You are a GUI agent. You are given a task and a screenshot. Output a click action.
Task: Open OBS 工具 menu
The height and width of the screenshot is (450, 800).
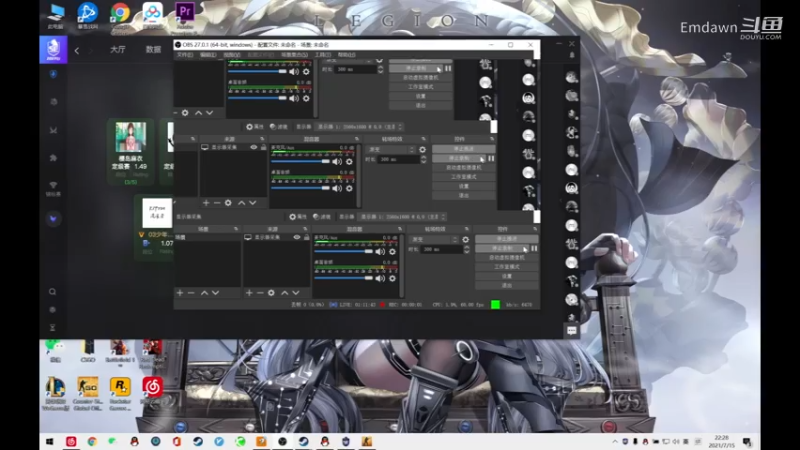coord(322,55)
